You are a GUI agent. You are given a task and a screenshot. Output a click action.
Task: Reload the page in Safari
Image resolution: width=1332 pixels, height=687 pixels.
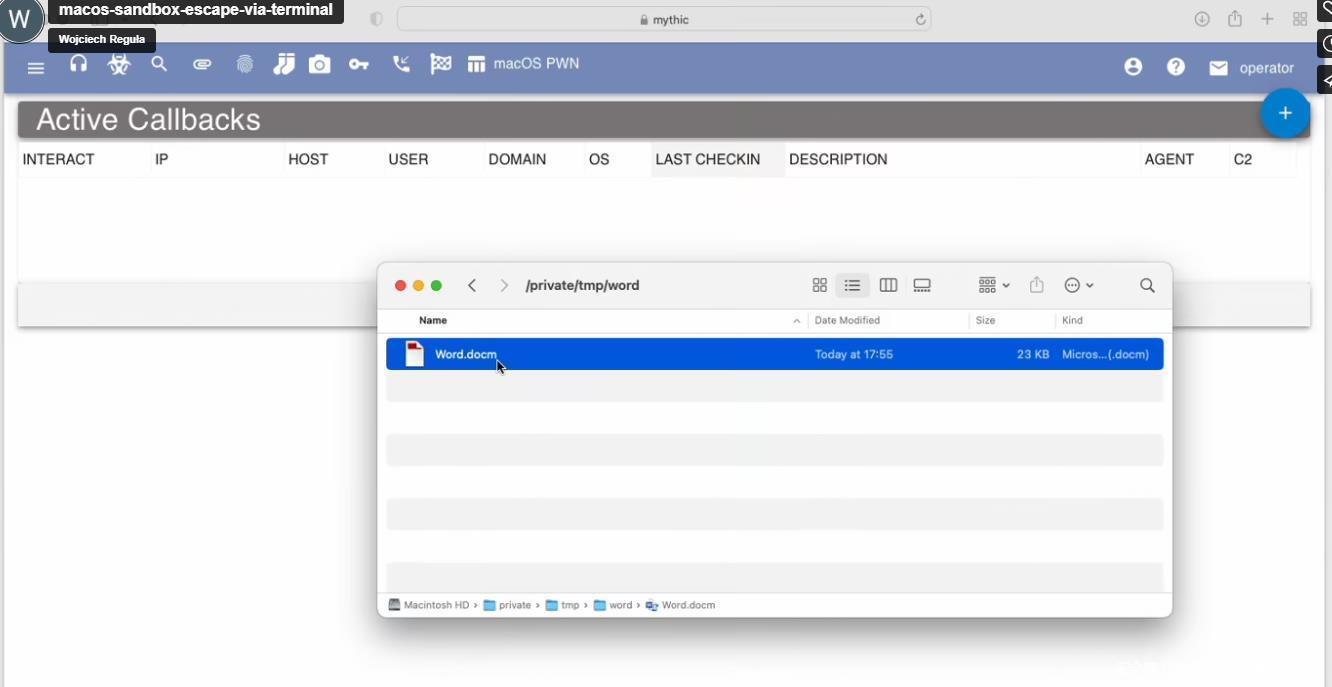(x=920, y=19)
